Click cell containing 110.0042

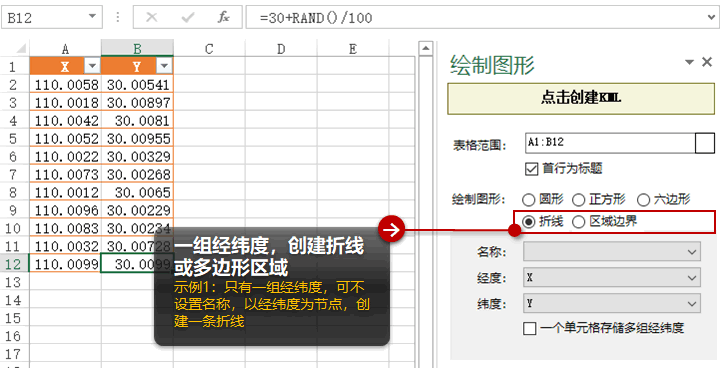tap(65, 120)
